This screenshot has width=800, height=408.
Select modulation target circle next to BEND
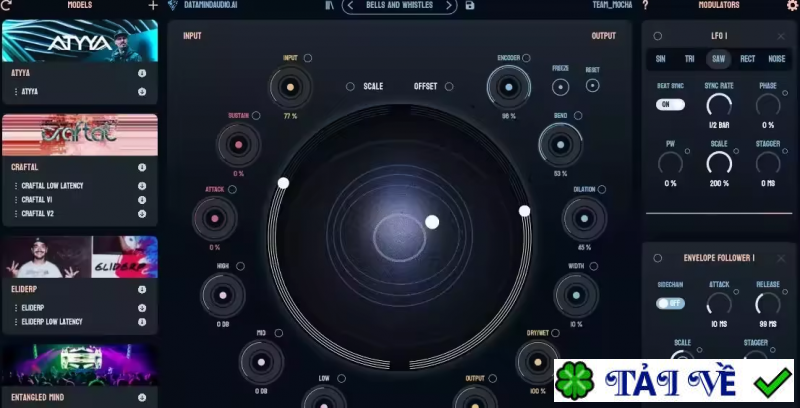pyautogui.click(x=578, y=116)
